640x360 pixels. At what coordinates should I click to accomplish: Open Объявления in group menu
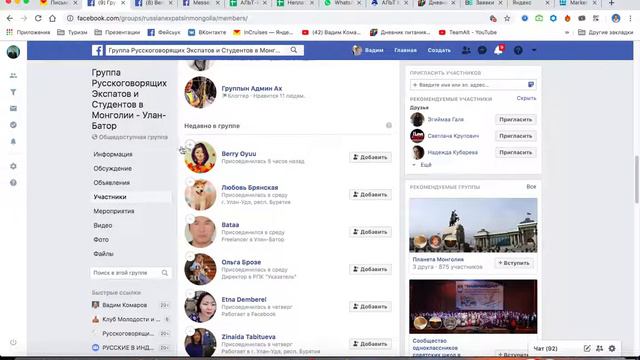(111, 183)
